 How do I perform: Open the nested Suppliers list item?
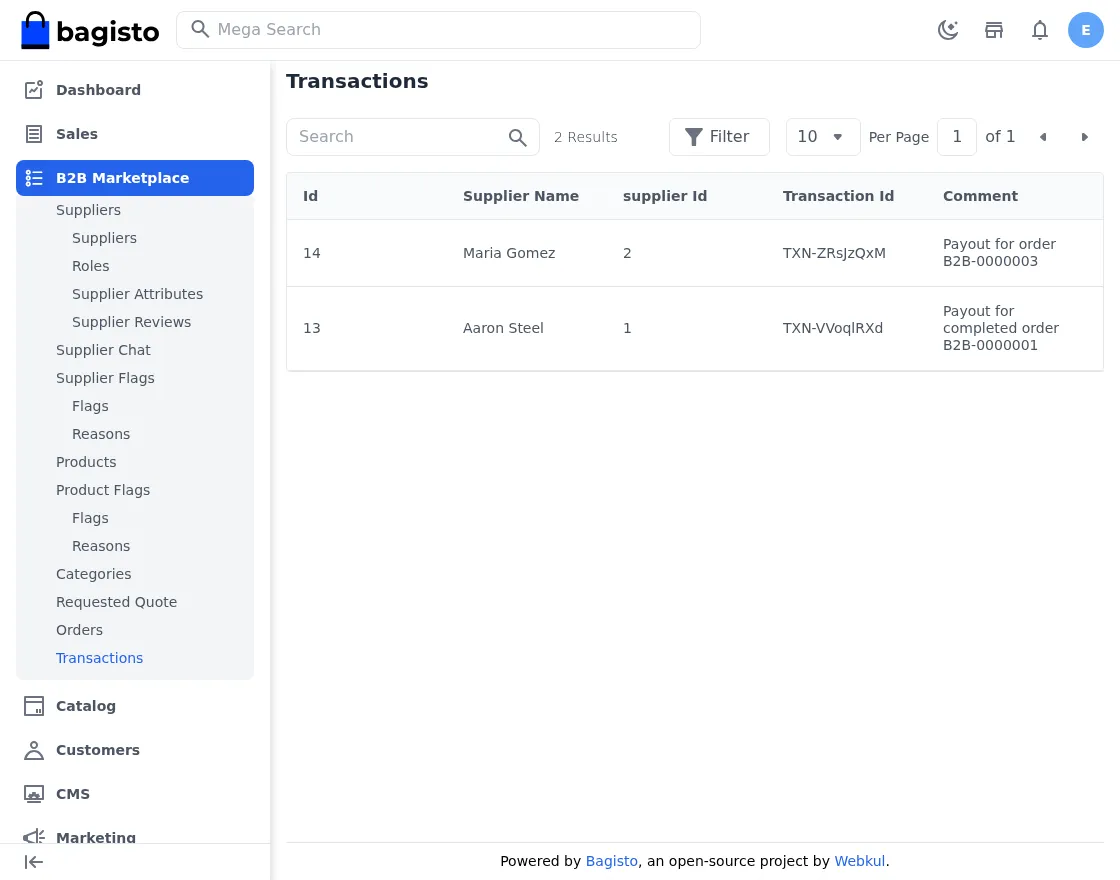click(x=104, y=238)
